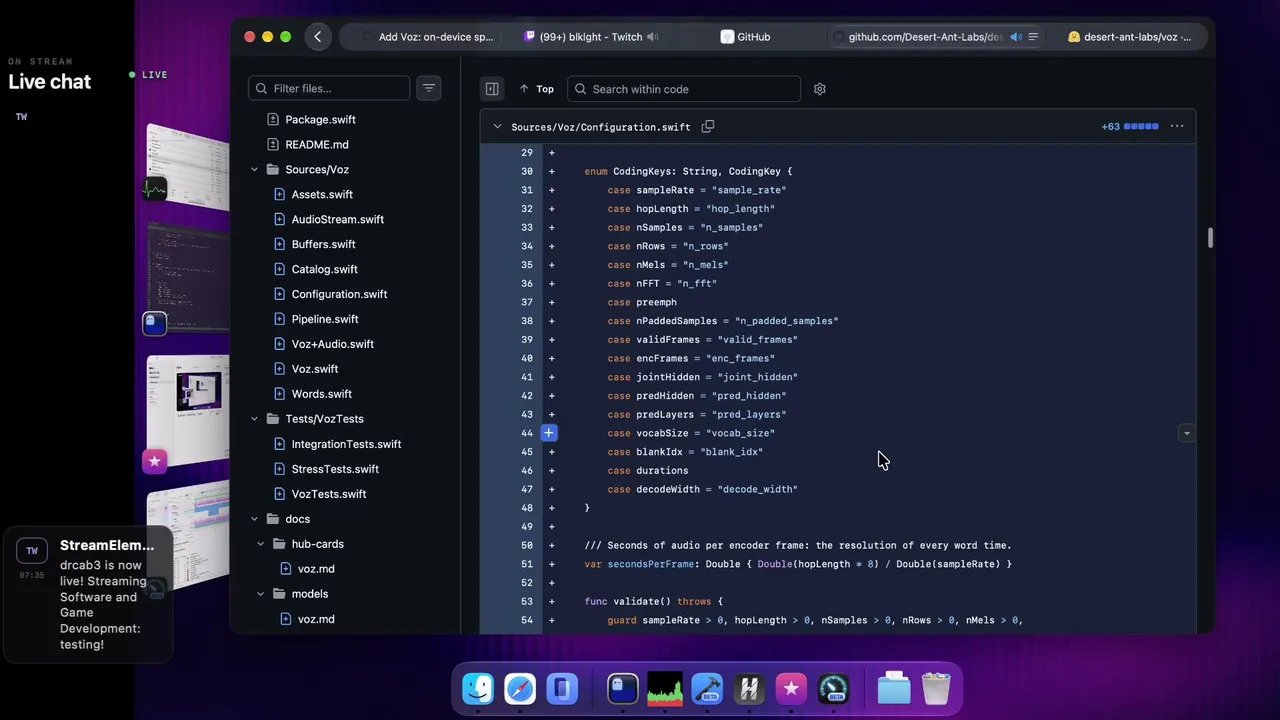Screen dimensions: 1280x720
Task: Click the expand arrow beside line 44
Action: click(x=1187, y=433)
